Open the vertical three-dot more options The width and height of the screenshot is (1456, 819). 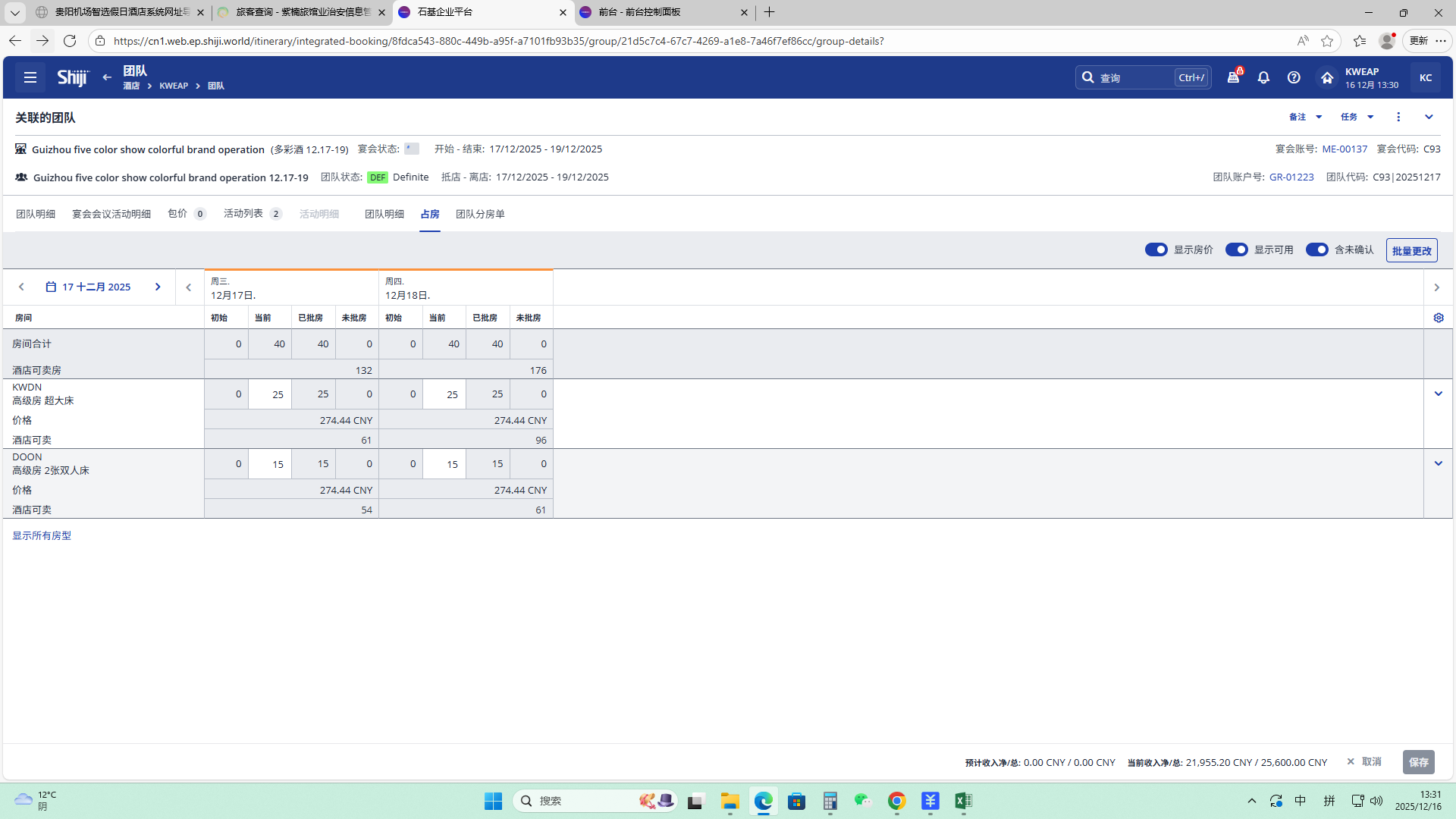click(x=1398, y=117)
